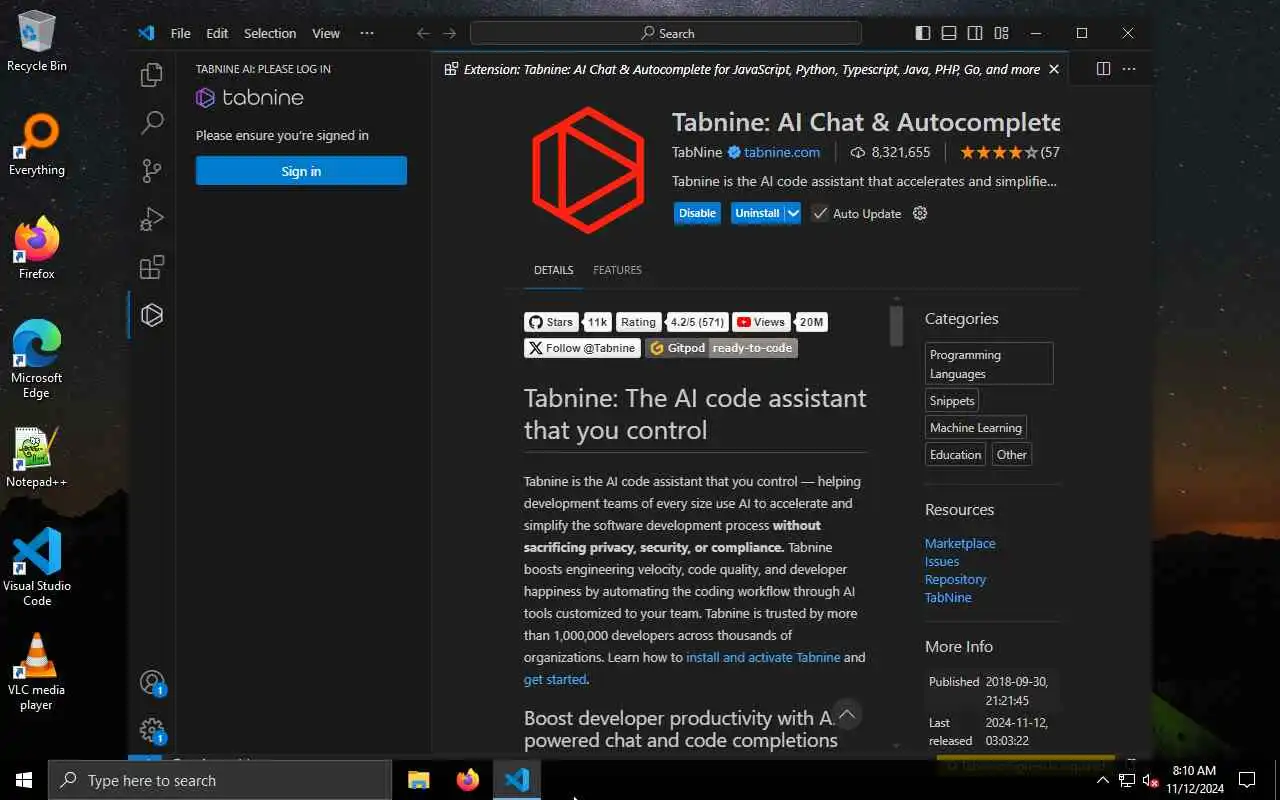Open the Issues resource link
Viewport: 1280px width, 800px height.
tap(942, 561)
